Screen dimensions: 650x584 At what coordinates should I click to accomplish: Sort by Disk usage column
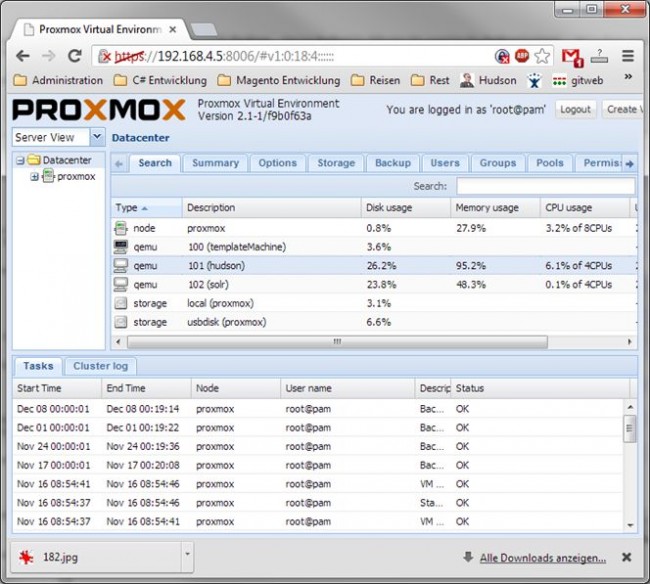tap(406, 208)
